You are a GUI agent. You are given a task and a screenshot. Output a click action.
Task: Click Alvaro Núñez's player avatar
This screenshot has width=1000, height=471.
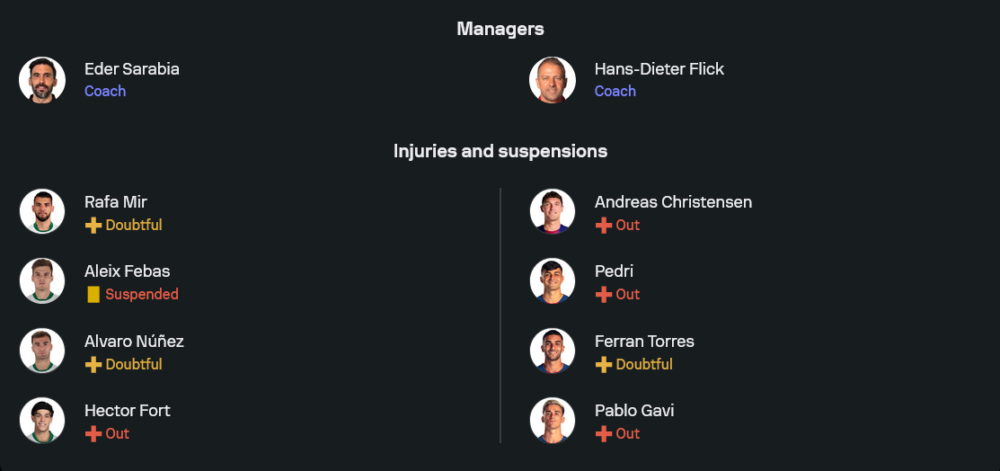click(42, 351)
